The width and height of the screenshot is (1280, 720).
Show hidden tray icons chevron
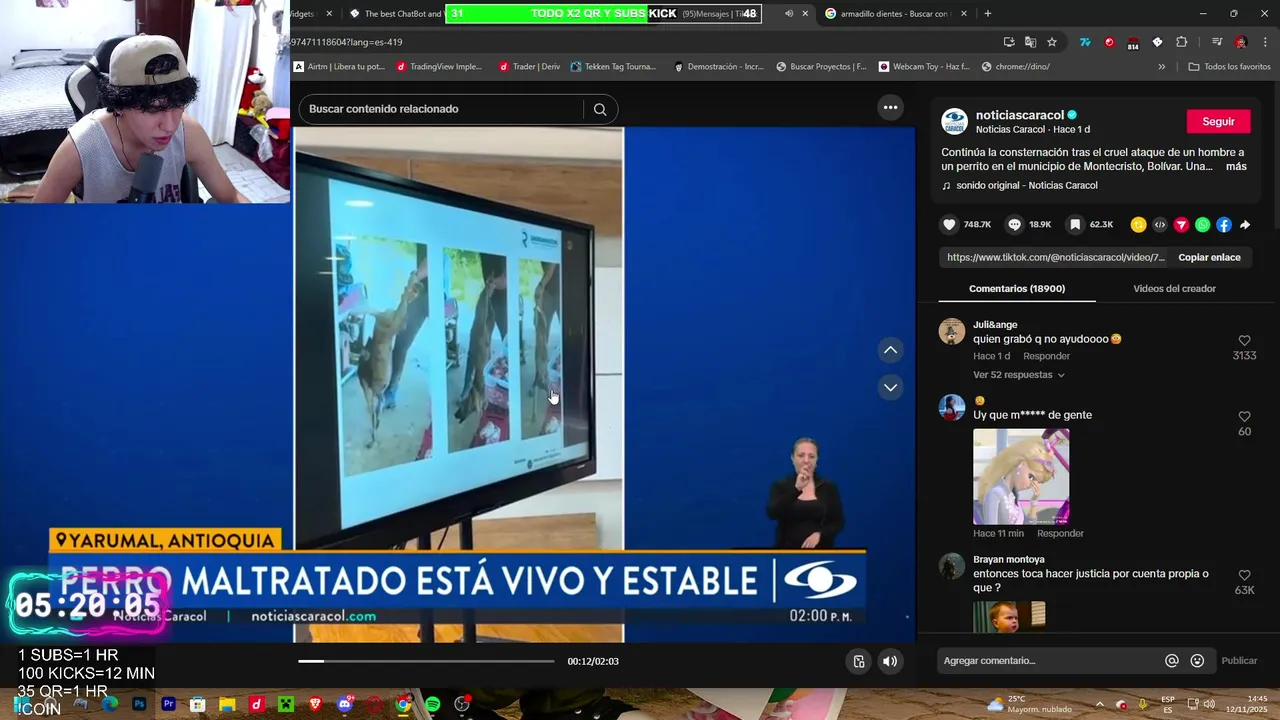pyautogui.click(x=1099, y=705)
